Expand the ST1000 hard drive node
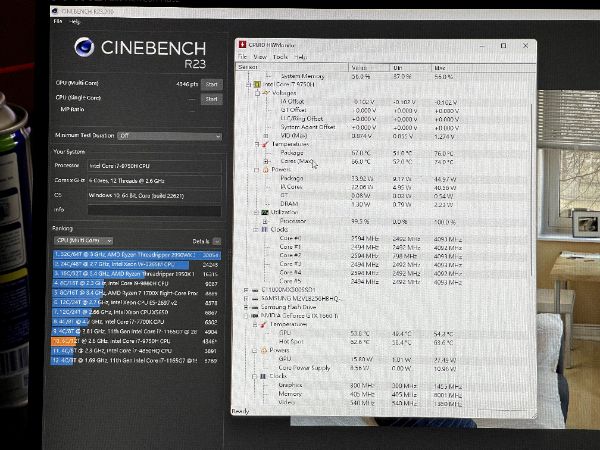This screenshot has width=600, height=450. [246, 290]
